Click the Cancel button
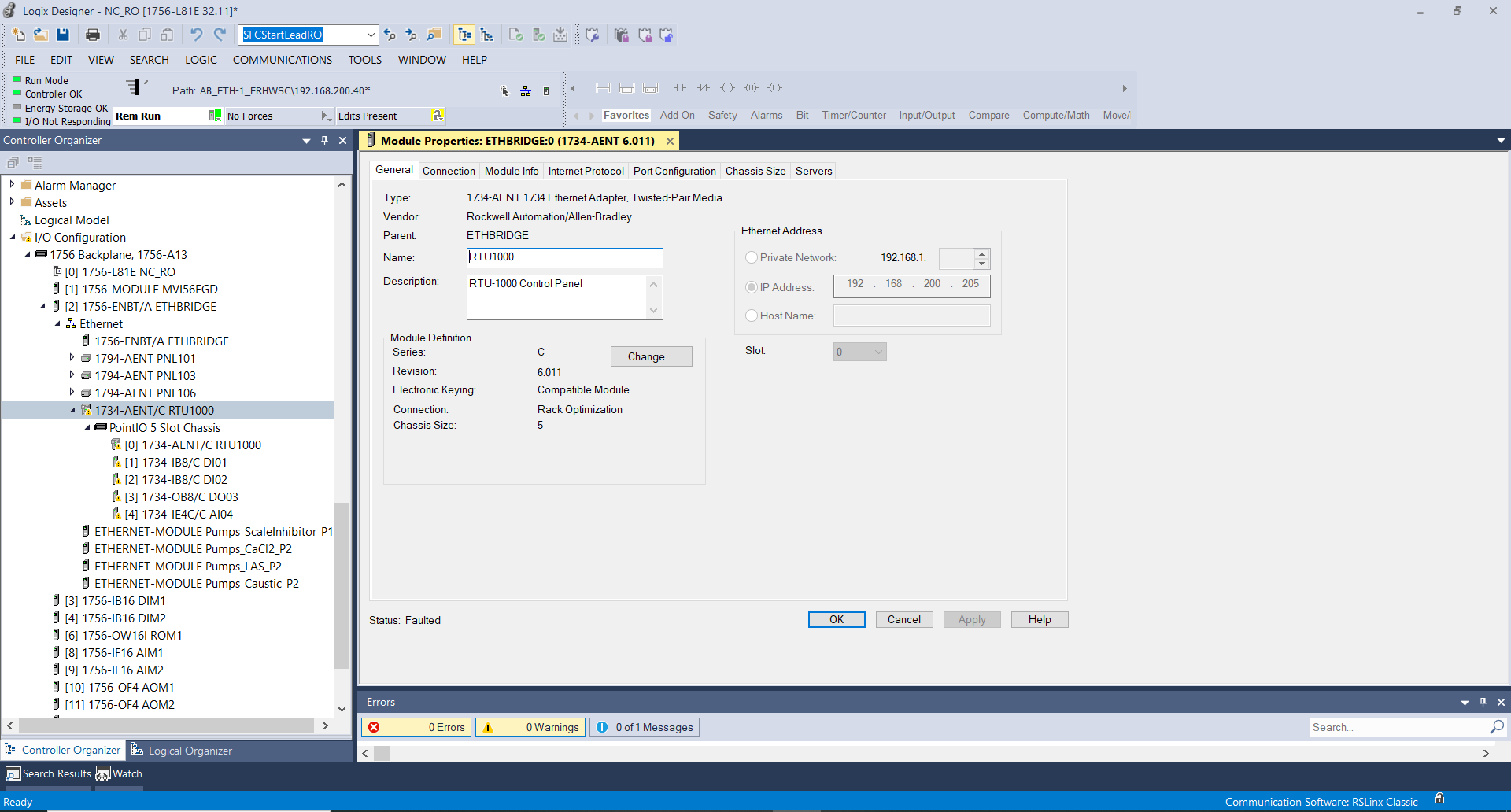This screenshot has width=1511, height=812. pyautogui.click(x=904, y=619)
